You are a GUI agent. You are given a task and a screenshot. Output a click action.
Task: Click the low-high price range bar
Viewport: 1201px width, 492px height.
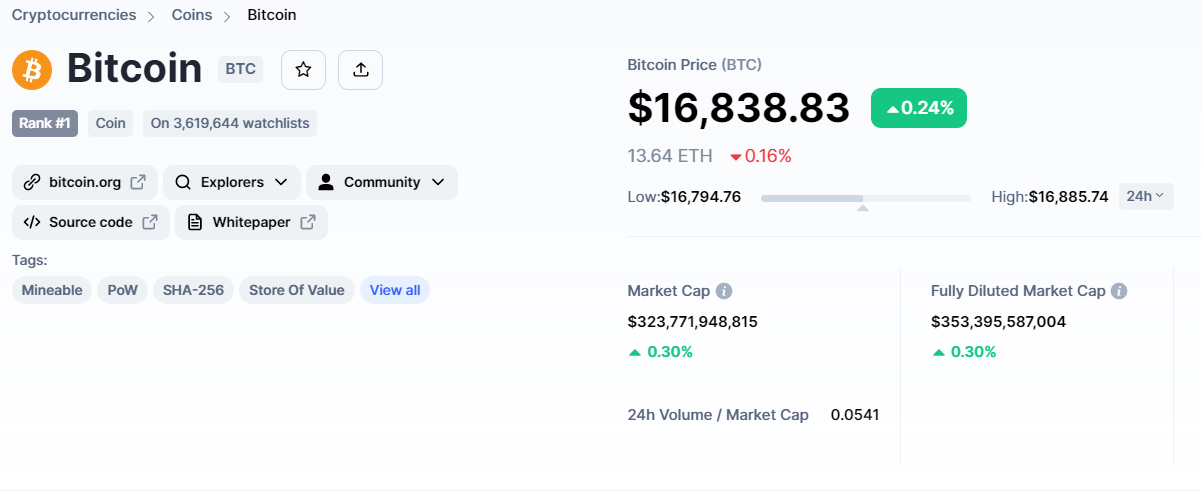click(x=866, y=198)
